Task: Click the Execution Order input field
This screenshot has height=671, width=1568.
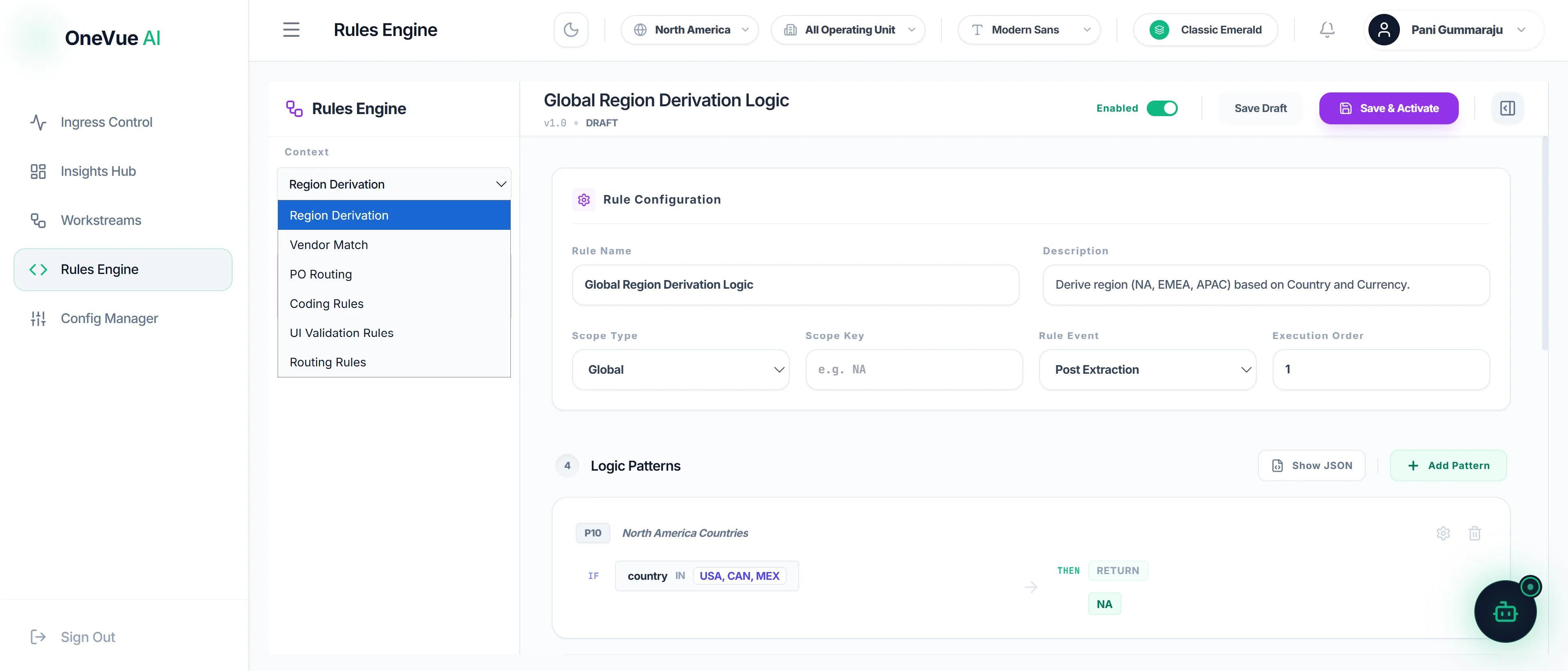Action: click(1381, 369)
